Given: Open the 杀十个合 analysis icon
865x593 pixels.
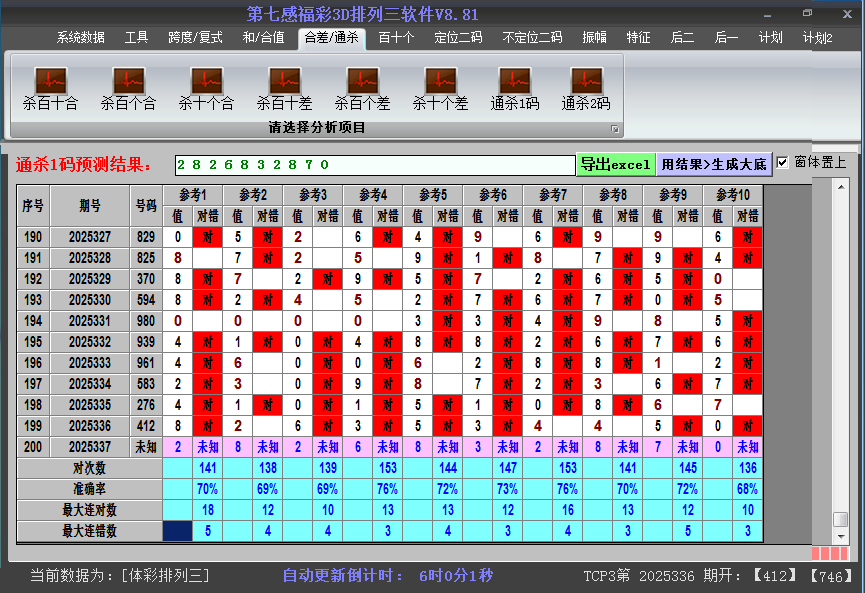Looking at the screenshot, I should (206, 89).
